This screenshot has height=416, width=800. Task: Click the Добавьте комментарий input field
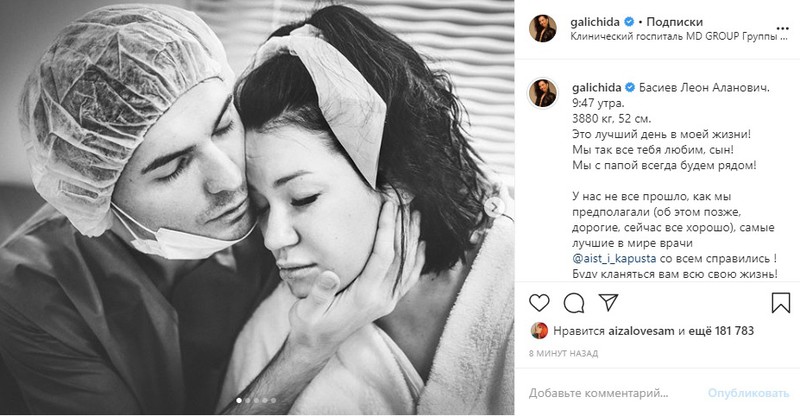coord(598,393)
